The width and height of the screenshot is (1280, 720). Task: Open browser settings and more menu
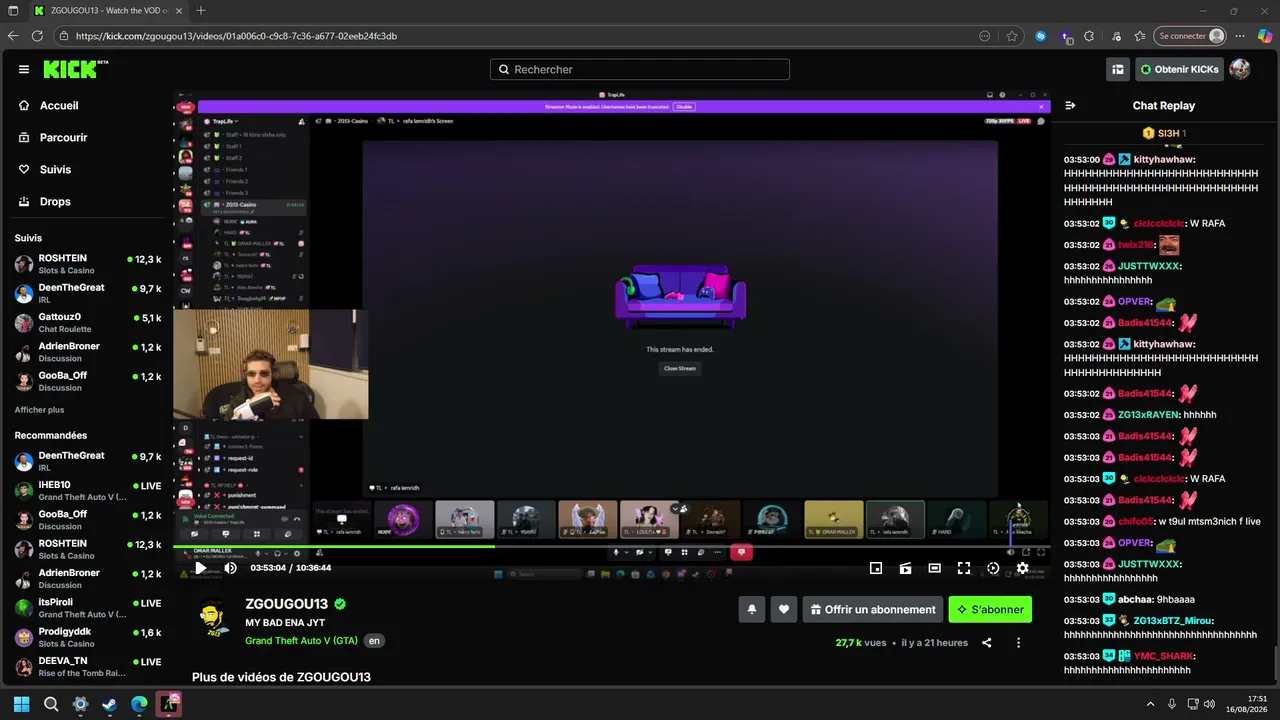[1241, 36]
